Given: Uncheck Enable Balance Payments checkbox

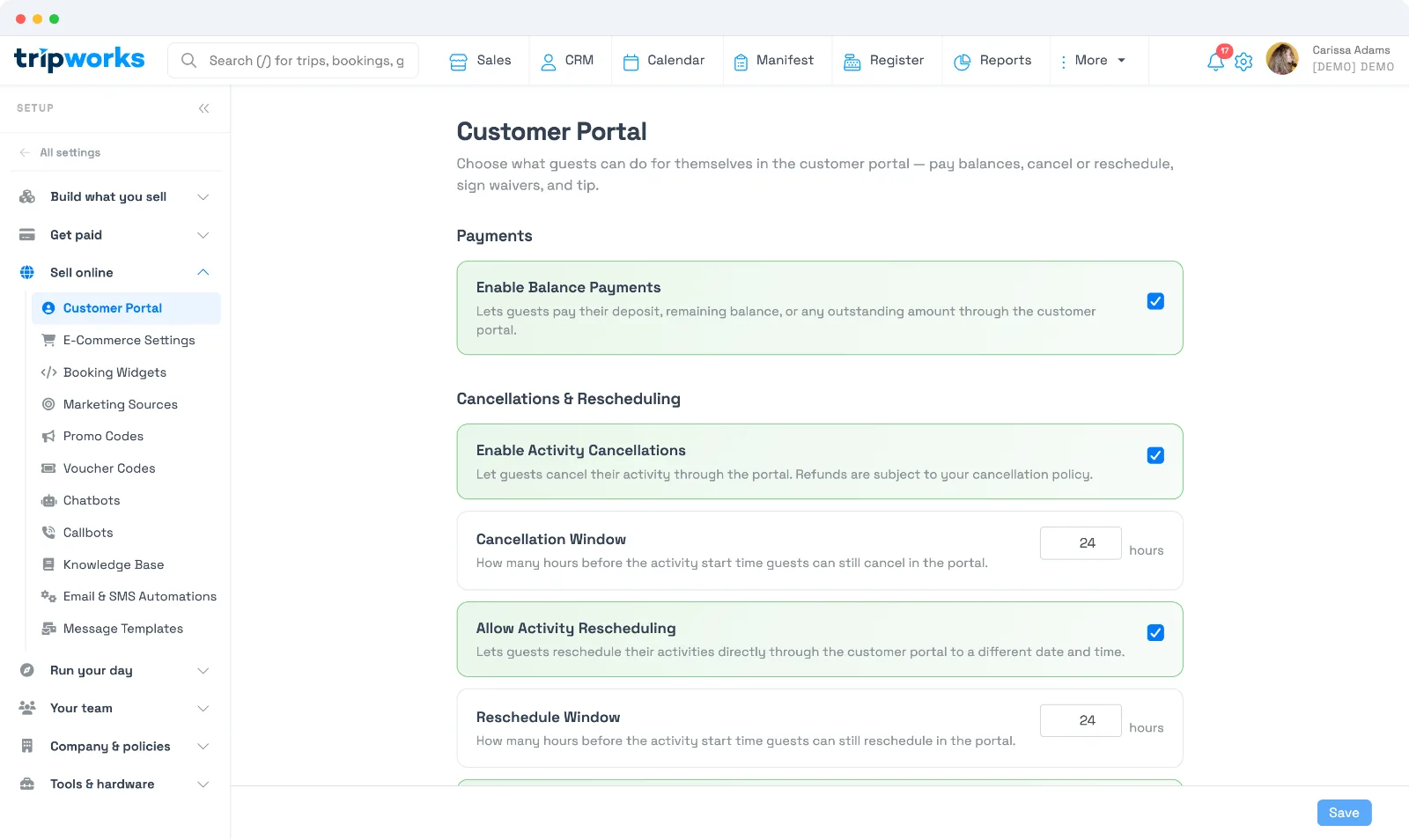Looking at the screenshot, I should coord(1155,301).
